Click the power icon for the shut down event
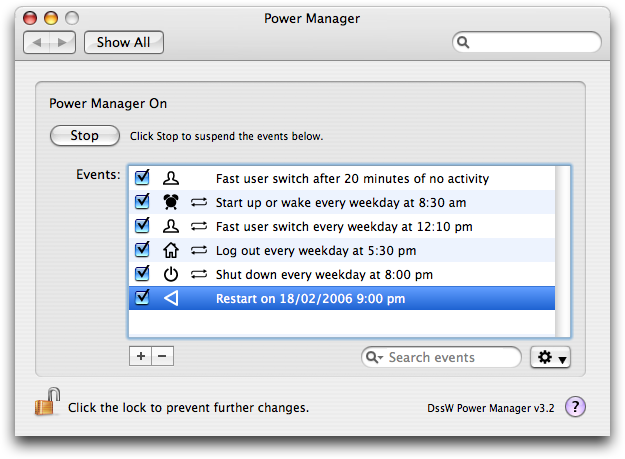The image size is (625, 459). point(171,274)
